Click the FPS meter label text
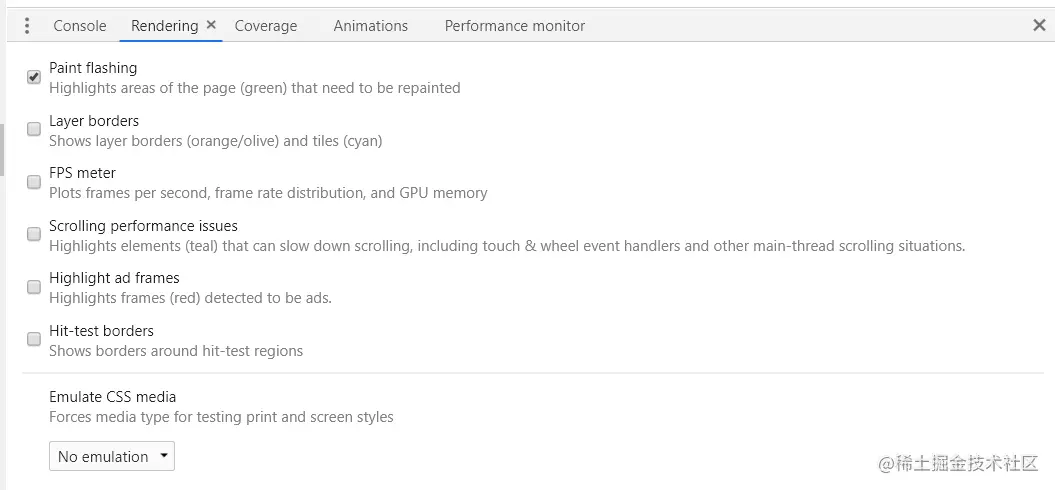1055x490 pixels. coord(82,173)
